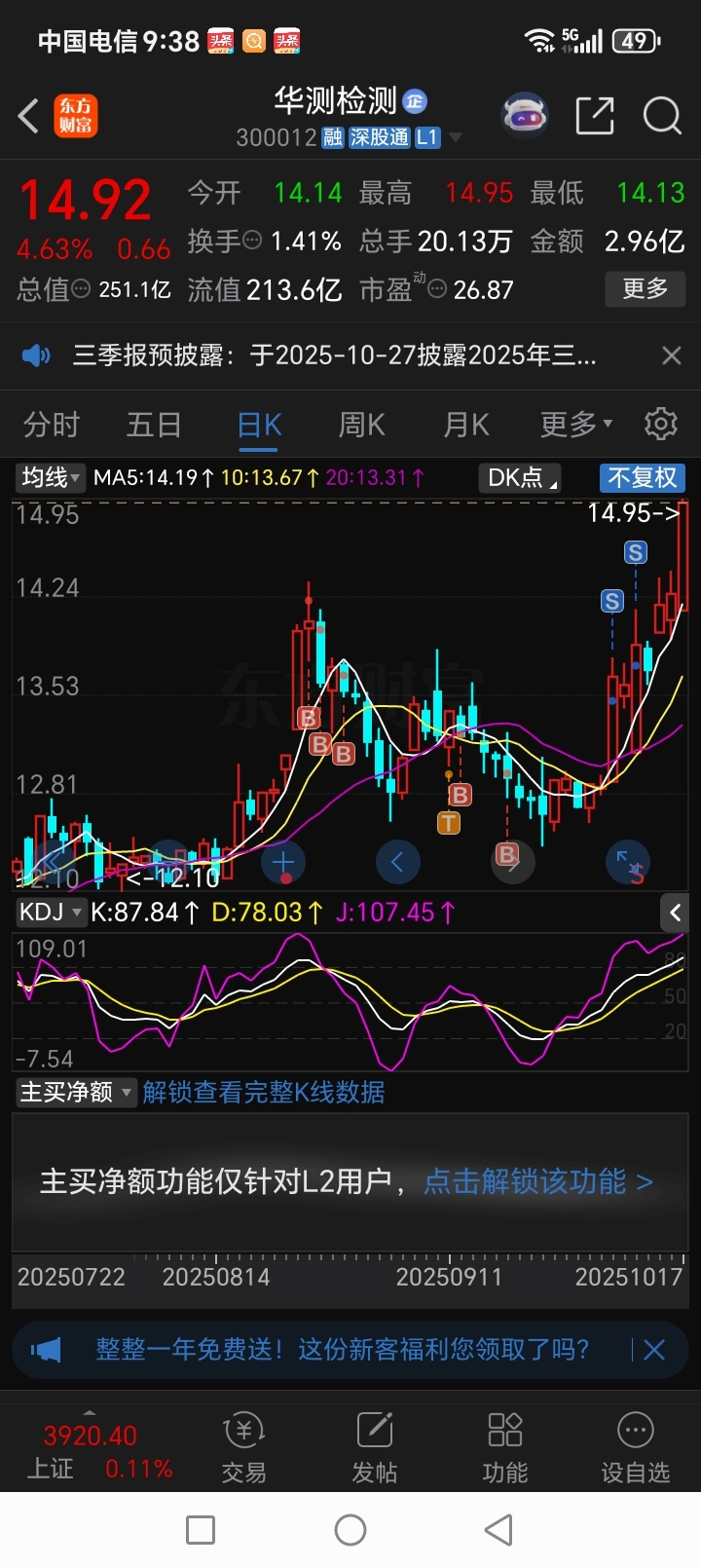The width and height of the screenshot is (701, 1568).
Task: Tap the lowest B buy marker
Action: (507, 855)
